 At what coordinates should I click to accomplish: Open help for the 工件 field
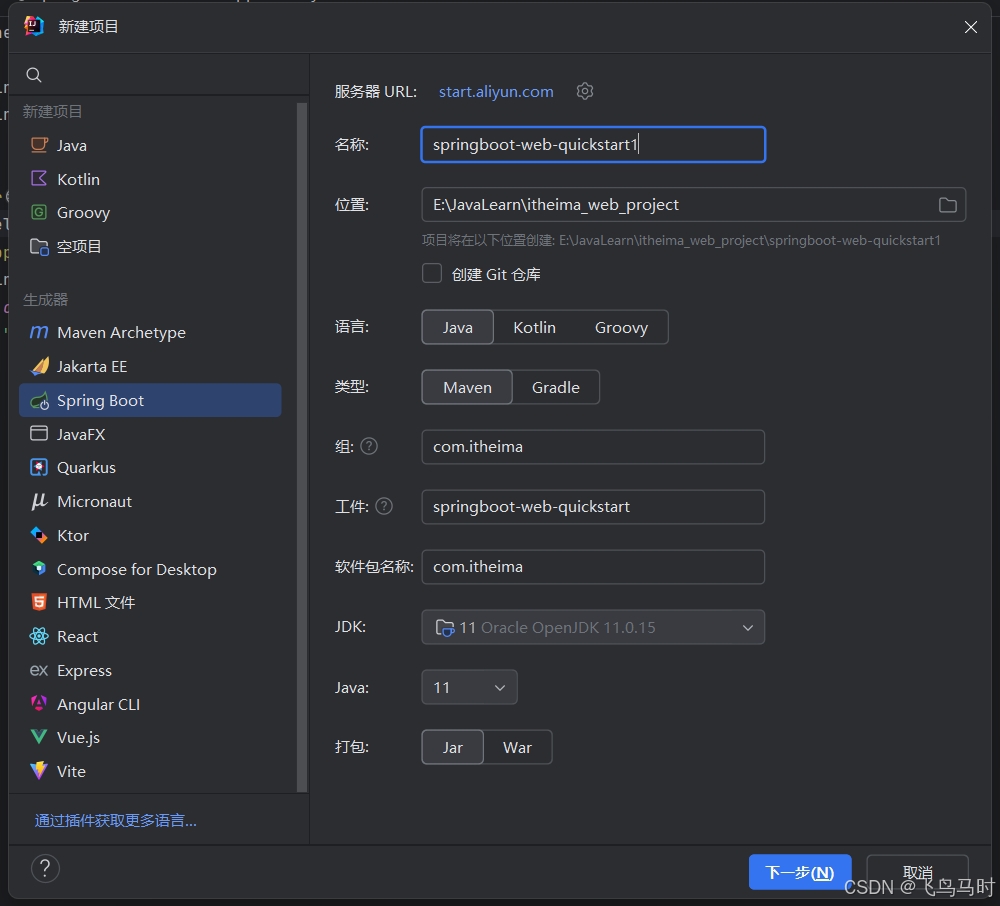(384, 506)
